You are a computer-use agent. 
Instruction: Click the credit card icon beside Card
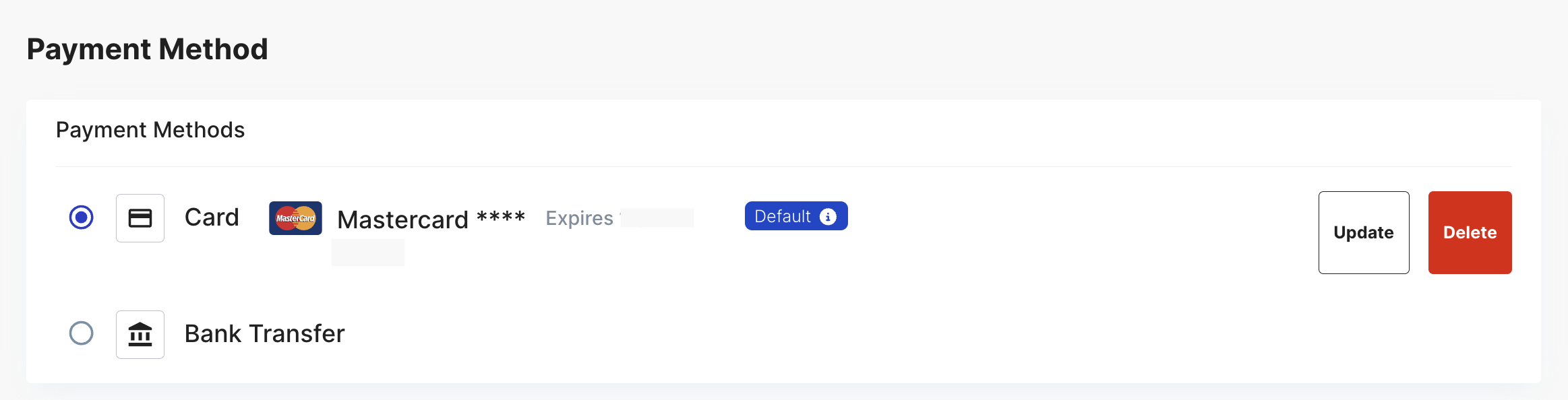pos(140,218)
